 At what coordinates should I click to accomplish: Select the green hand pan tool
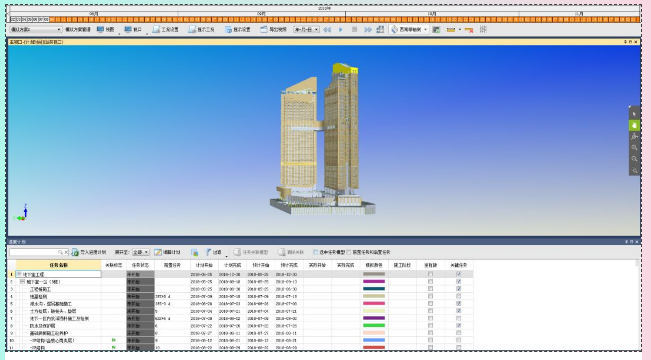click(634, 125)
